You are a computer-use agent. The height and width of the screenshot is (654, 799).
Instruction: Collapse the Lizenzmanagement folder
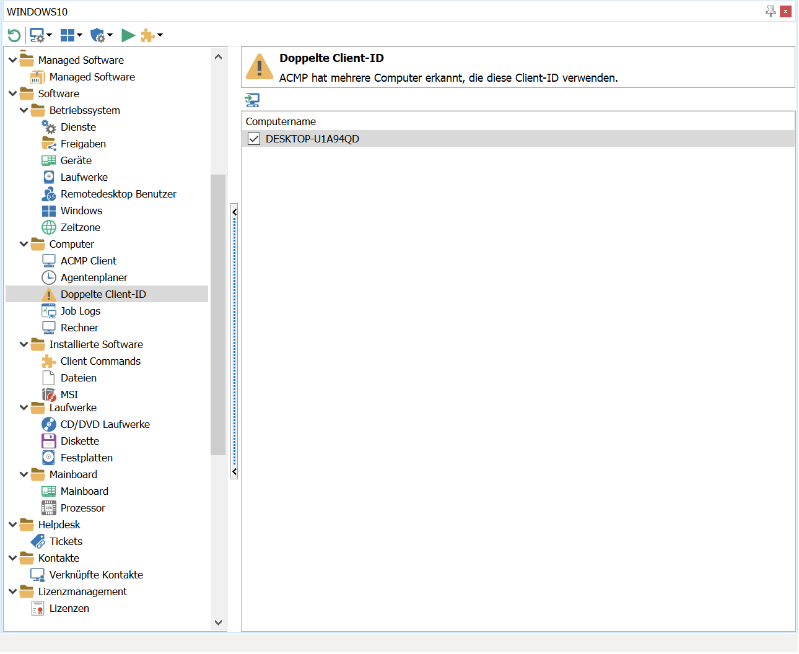(13, 592)
